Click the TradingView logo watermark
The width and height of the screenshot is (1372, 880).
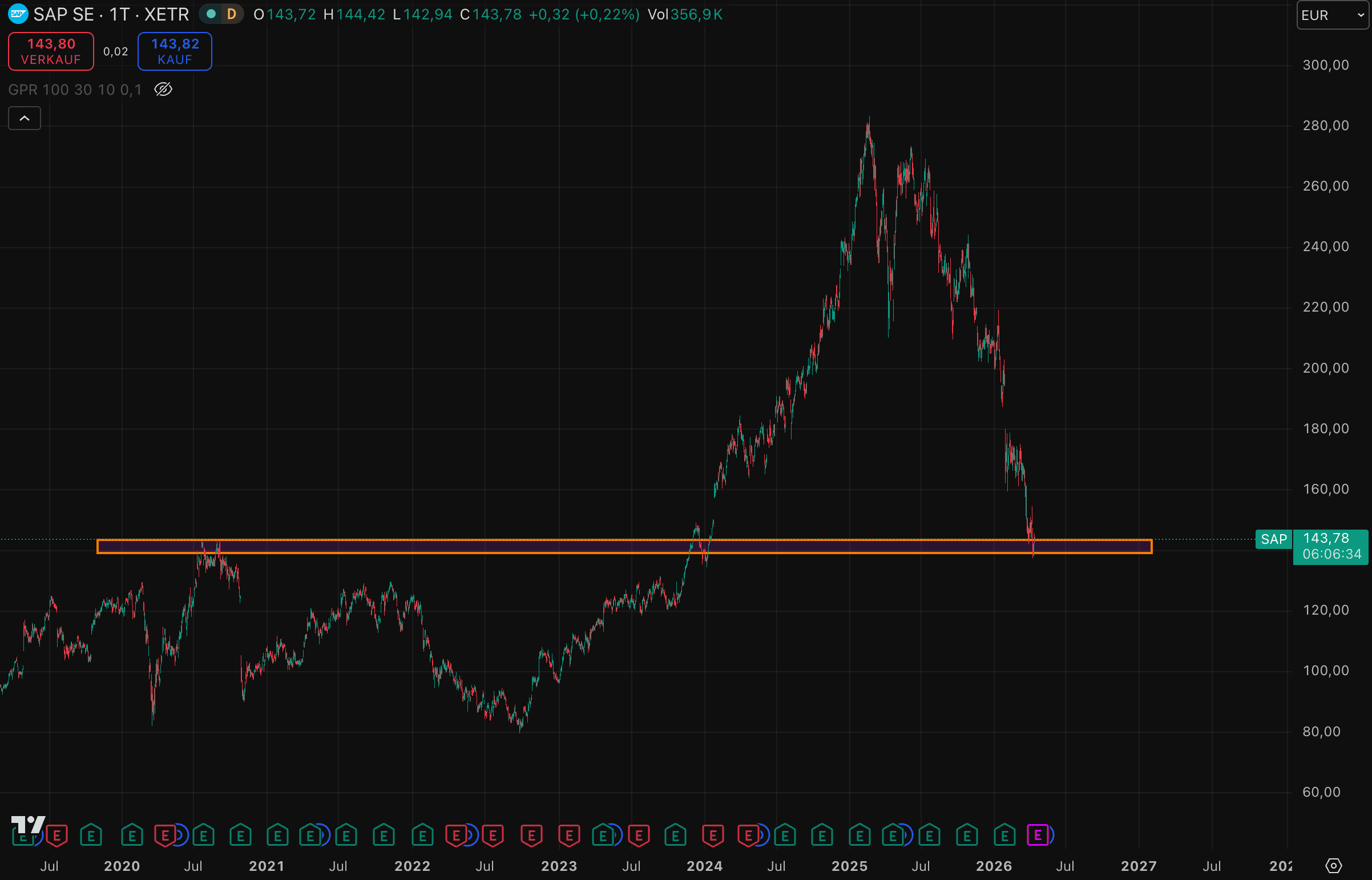[27, 824]
